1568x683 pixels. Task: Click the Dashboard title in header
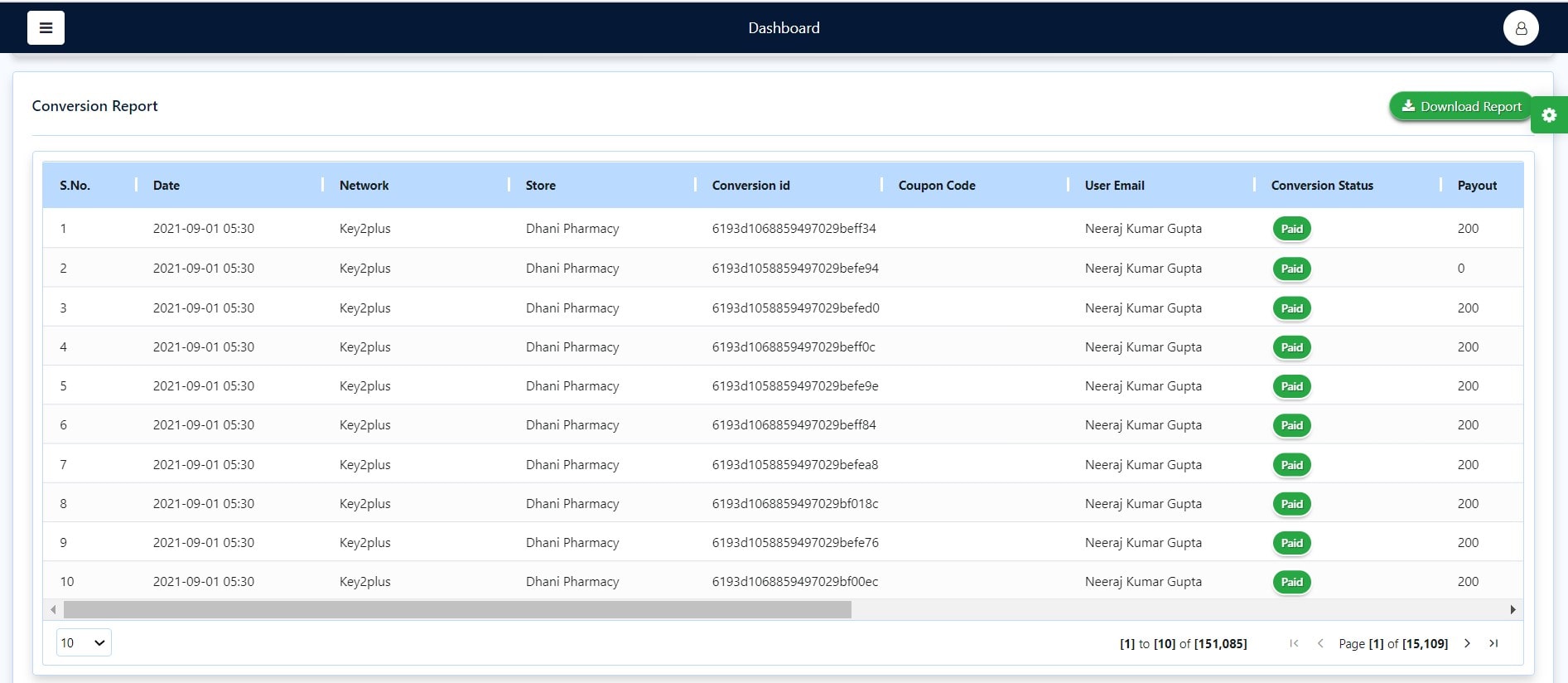coord(784,27)
